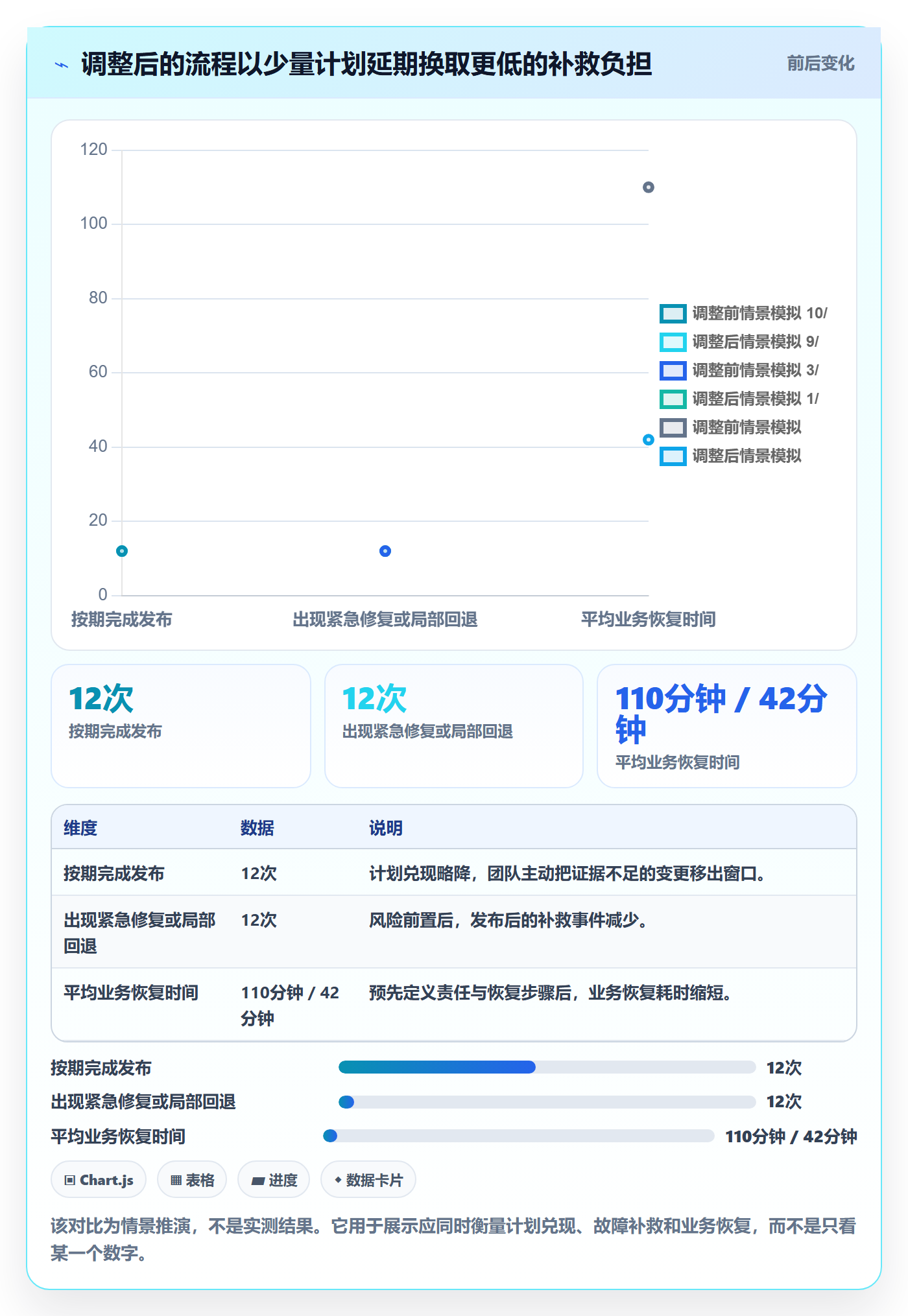Click the gray data point near 110
The image size is (908, 1316).
tap(648, 187)
